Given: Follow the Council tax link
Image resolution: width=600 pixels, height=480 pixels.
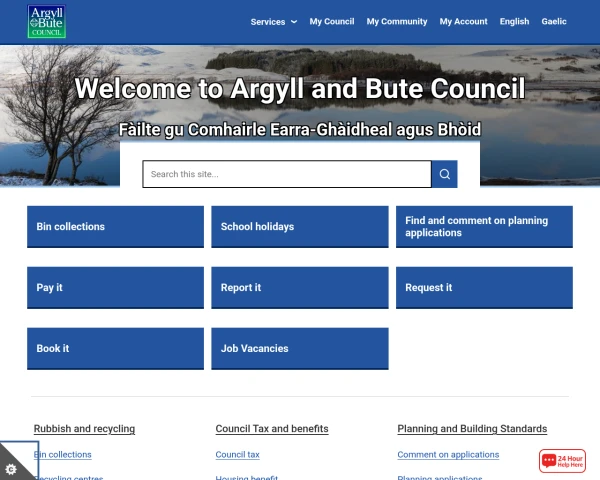Looking at the screenshot, I should (237, 455).
